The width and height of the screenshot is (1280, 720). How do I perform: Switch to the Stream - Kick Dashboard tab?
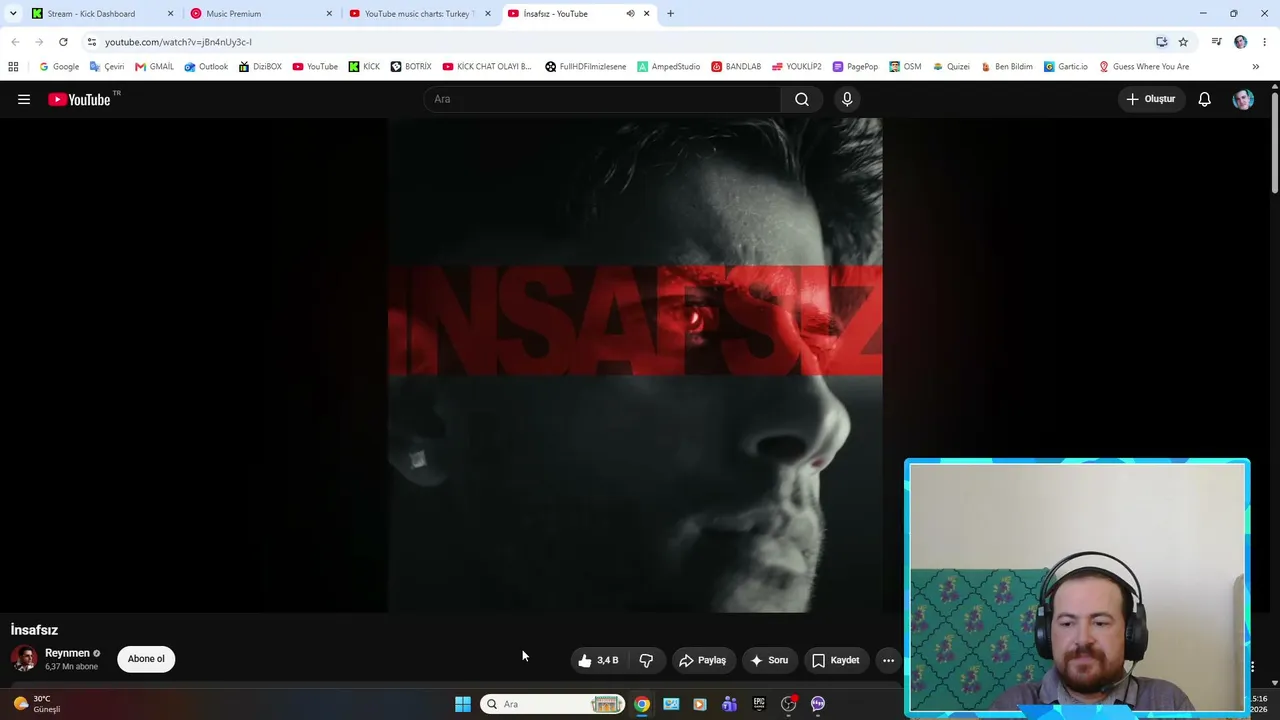tap(100, 14)
